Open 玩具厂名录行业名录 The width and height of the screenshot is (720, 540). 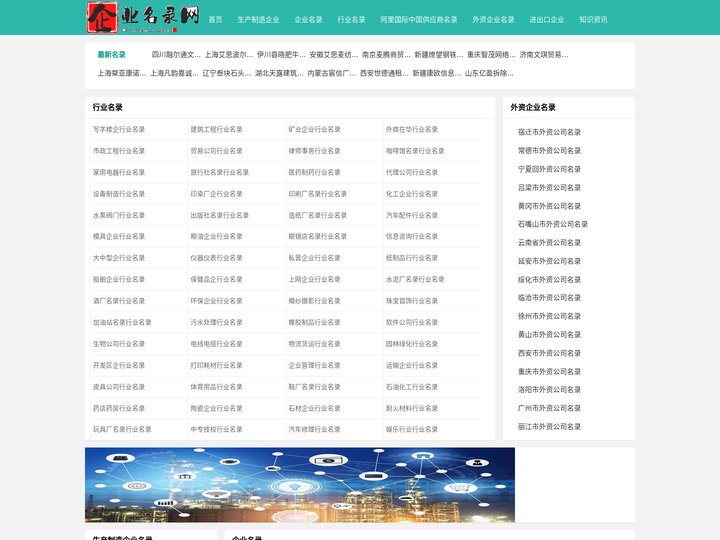122,429
